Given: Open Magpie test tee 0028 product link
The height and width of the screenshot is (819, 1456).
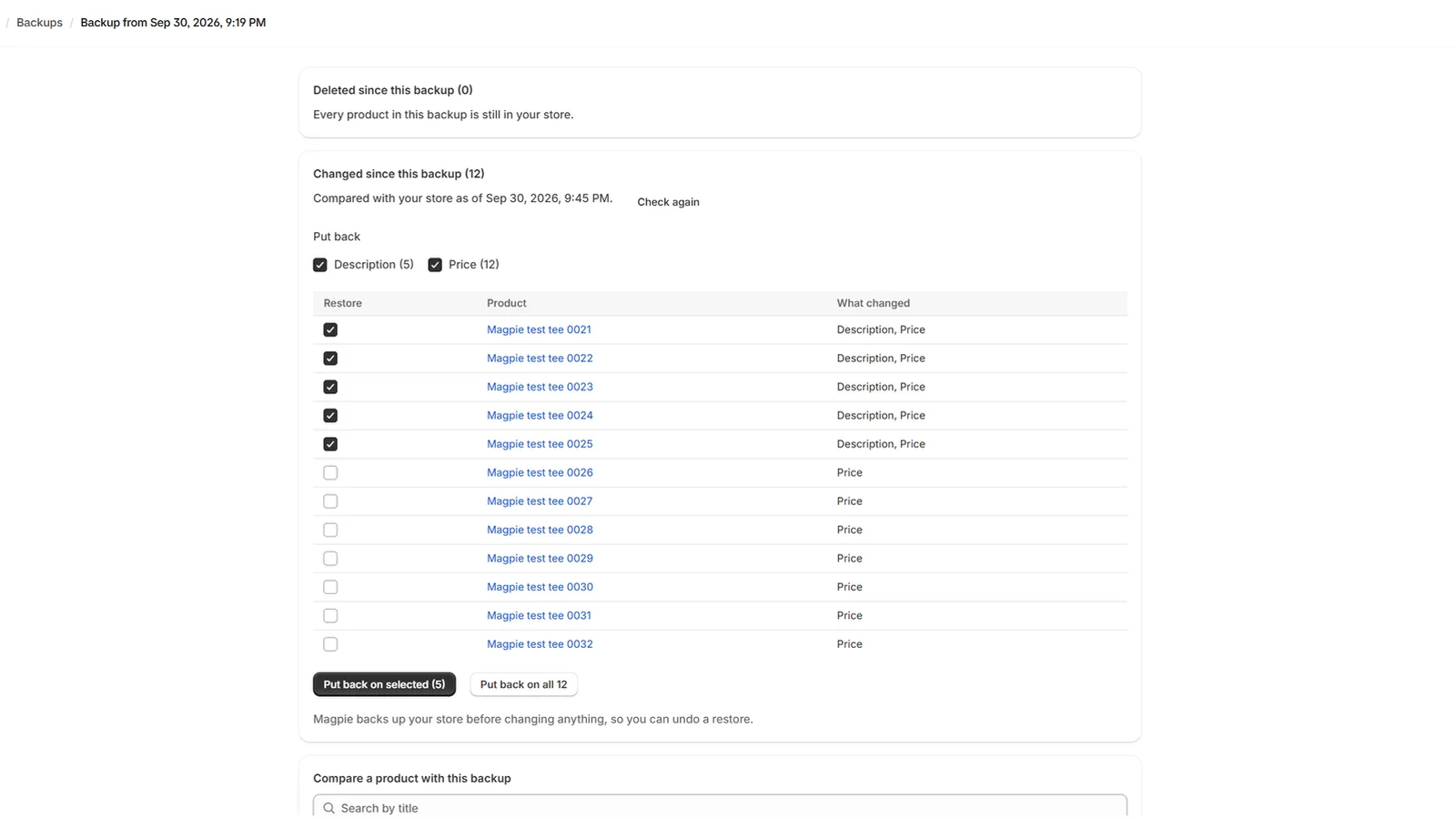Looking at the screenshot, I should click(540, 530).
